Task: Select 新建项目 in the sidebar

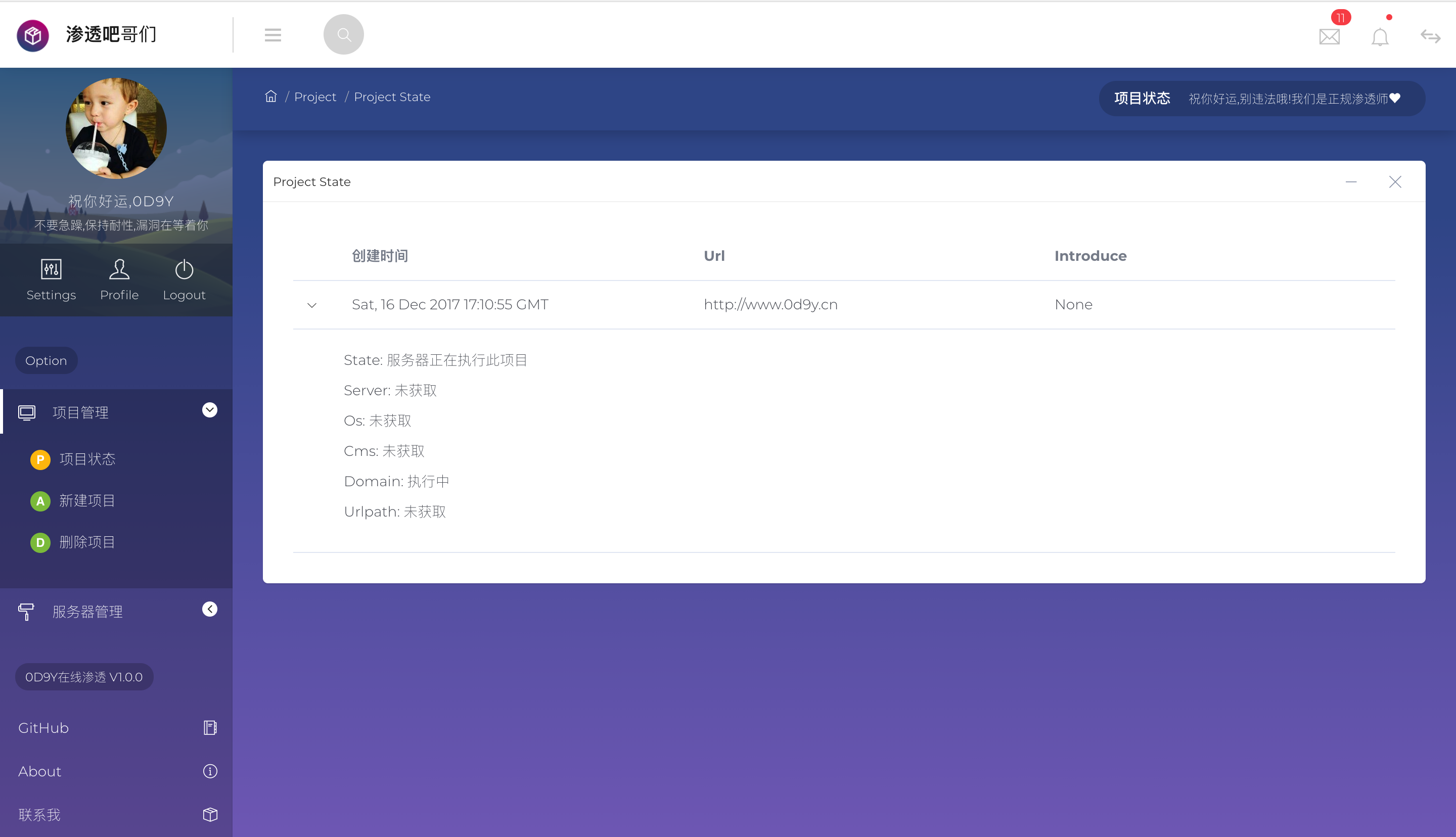Action: 87,500
